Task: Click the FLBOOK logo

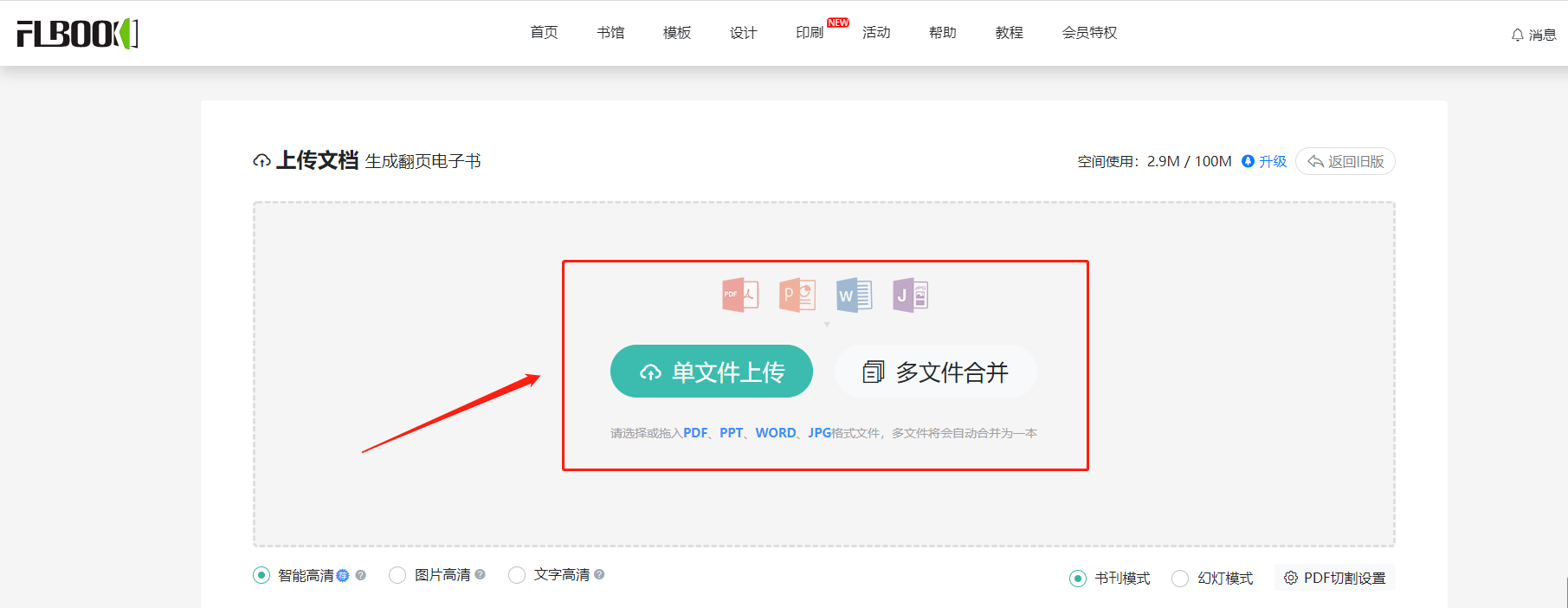Action: click(77, 33)
